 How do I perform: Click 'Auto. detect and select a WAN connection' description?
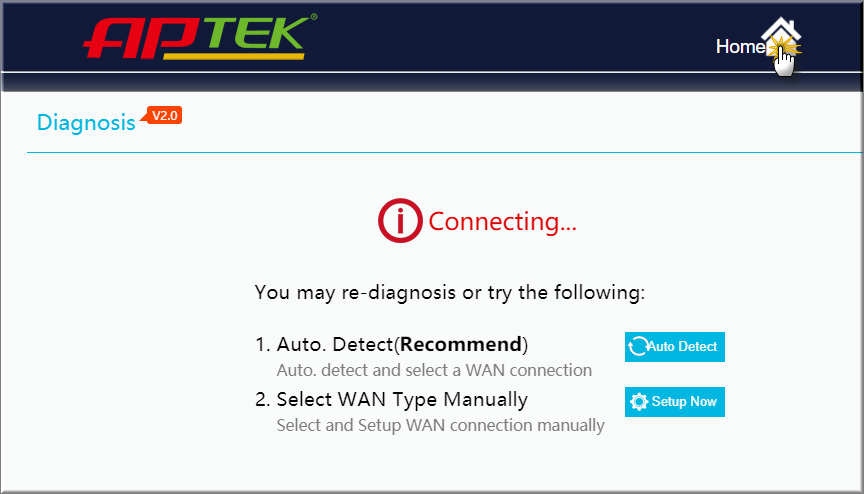coord(434,370)
